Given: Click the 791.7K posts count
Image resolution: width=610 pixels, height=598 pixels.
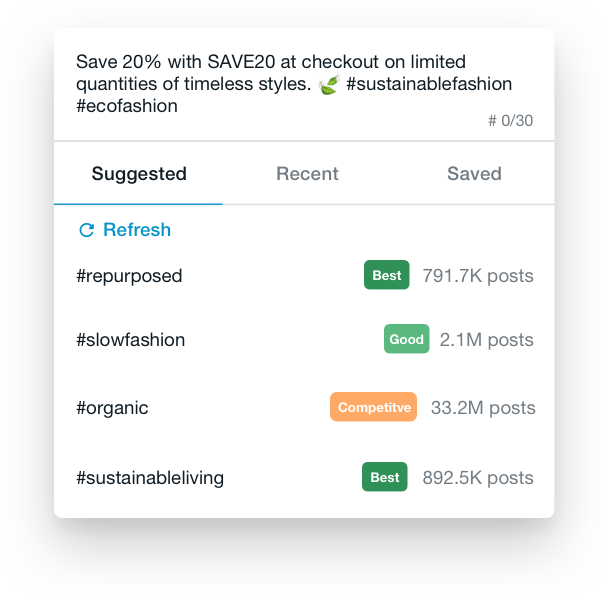Looking at the screenshot, I should click(478, 276).
